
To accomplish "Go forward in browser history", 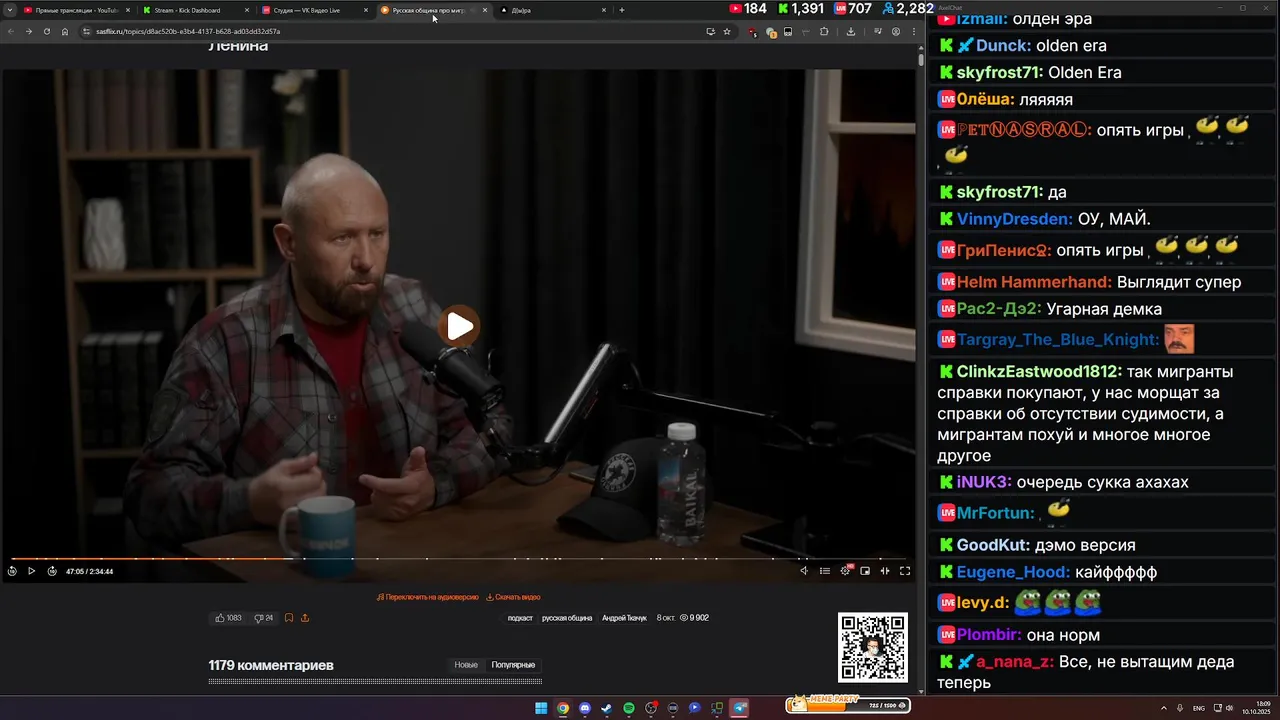I will pos(28,31).
